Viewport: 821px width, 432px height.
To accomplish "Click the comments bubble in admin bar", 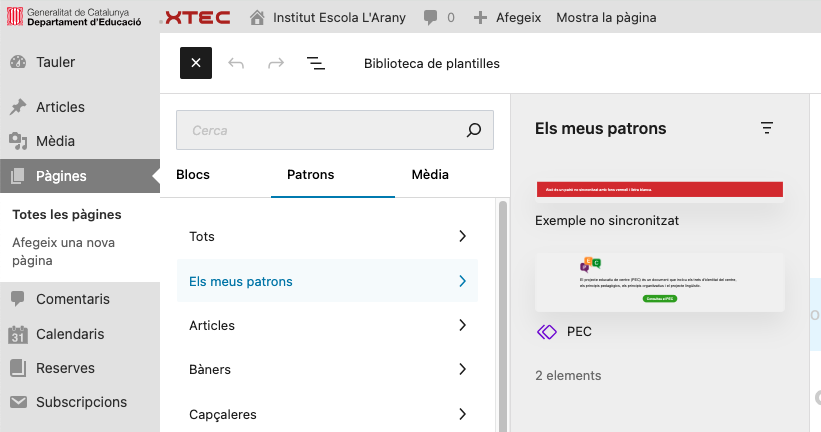I will pos(430,18).
